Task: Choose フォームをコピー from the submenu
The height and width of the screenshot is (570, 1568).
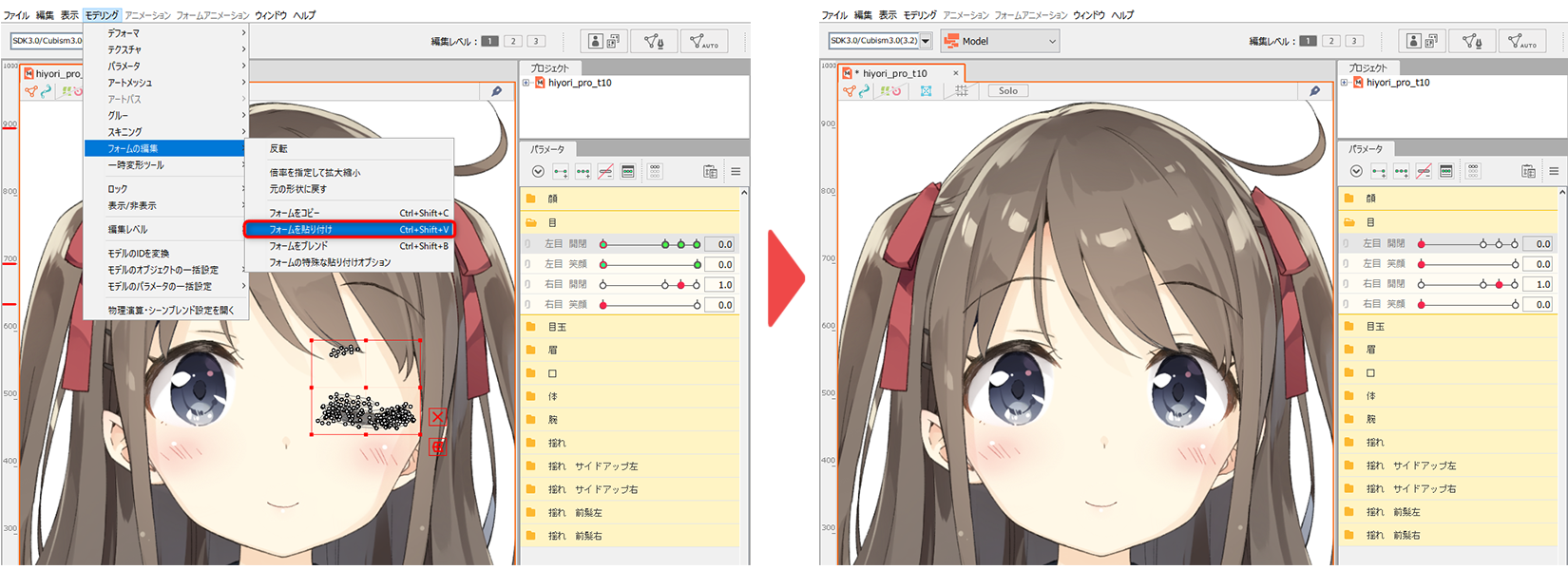Action: [295, 213]
